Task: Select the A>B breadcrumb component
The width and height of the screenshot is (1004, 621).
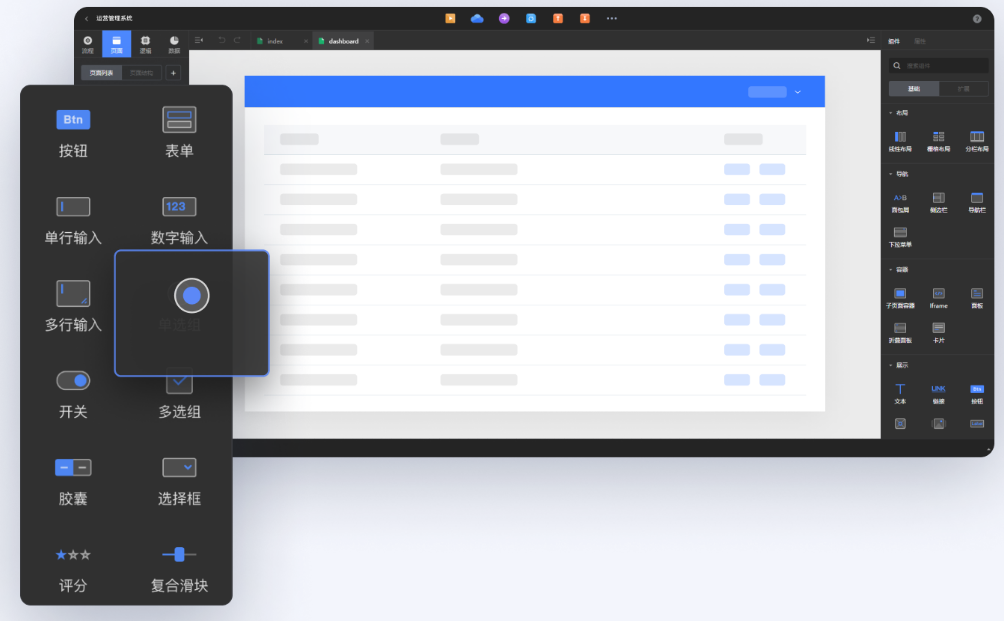Action: (900, 203)
